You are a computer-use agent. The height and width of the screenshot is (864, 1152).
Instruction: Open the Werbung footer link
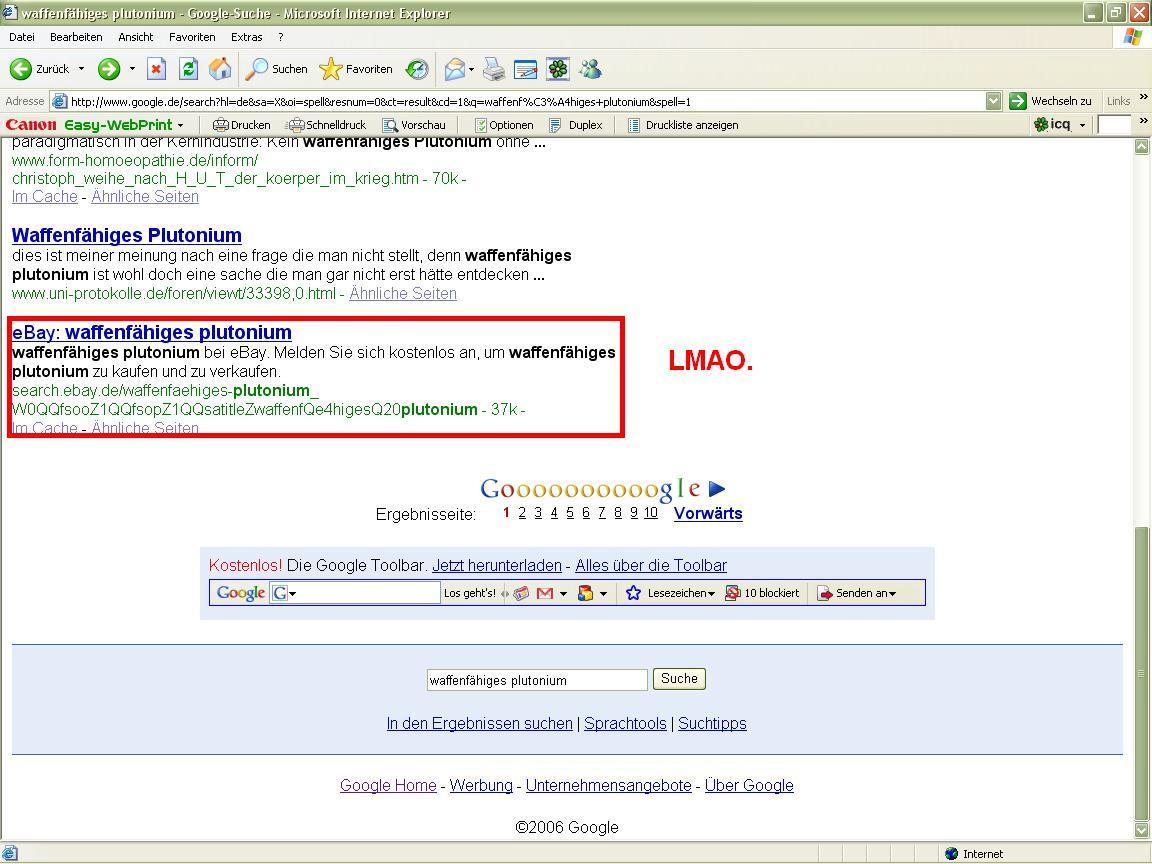[481, 785]
